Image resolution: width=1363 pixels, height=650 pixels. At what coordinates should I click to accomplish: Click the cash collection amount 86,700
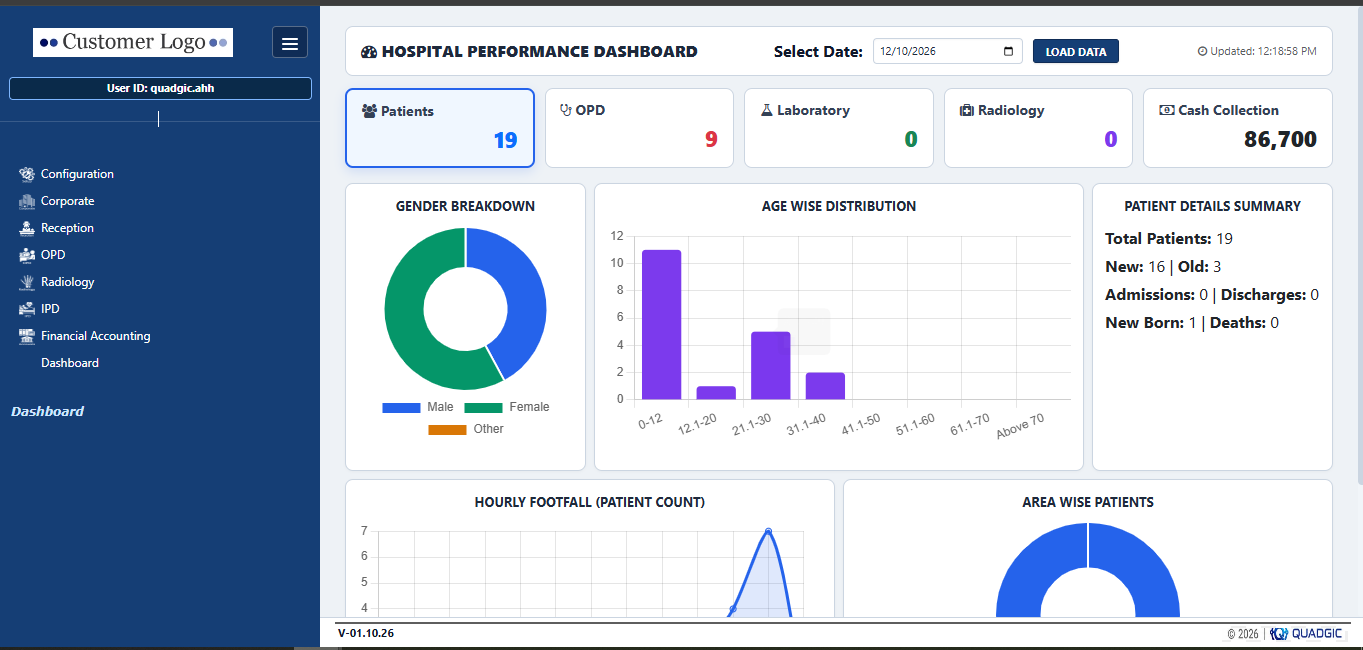(x=1280, y=140)
